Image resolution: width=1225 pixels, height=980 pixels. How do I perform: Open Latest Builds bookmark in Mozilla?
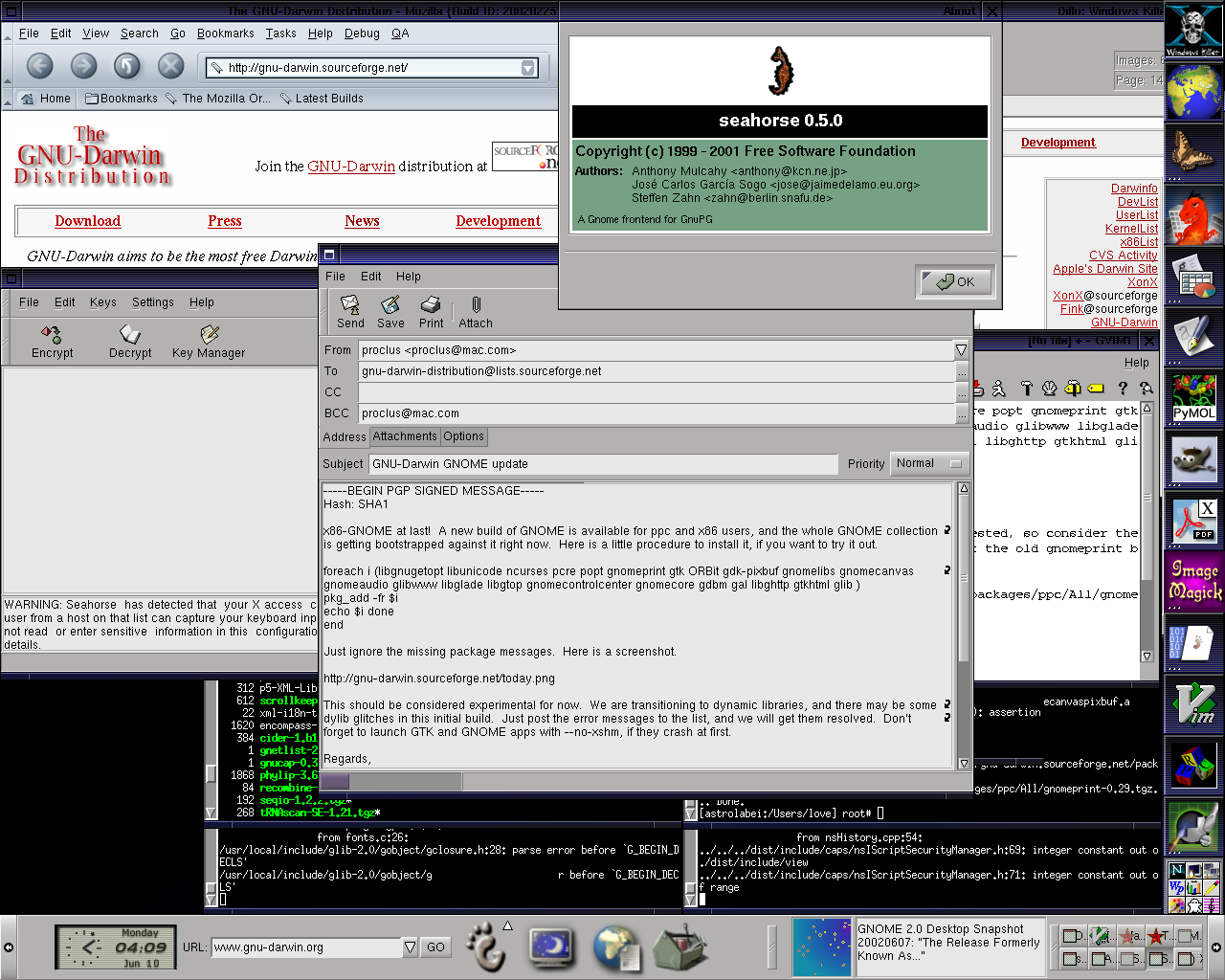tap(322, 99)
